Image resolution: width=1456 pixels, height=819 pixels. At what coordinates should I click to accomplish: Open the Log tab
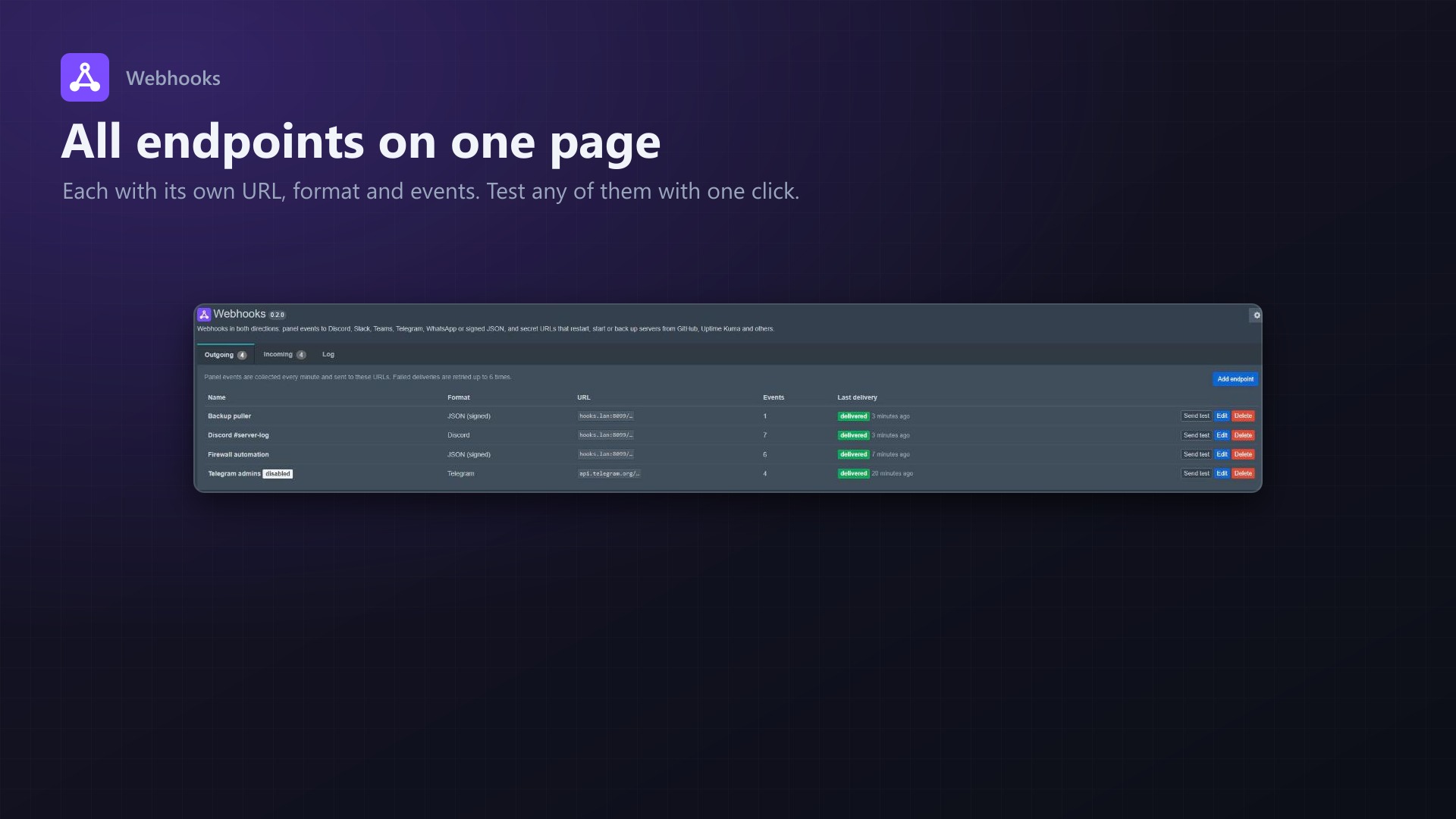pyautogui.click(x=328, y=354)
